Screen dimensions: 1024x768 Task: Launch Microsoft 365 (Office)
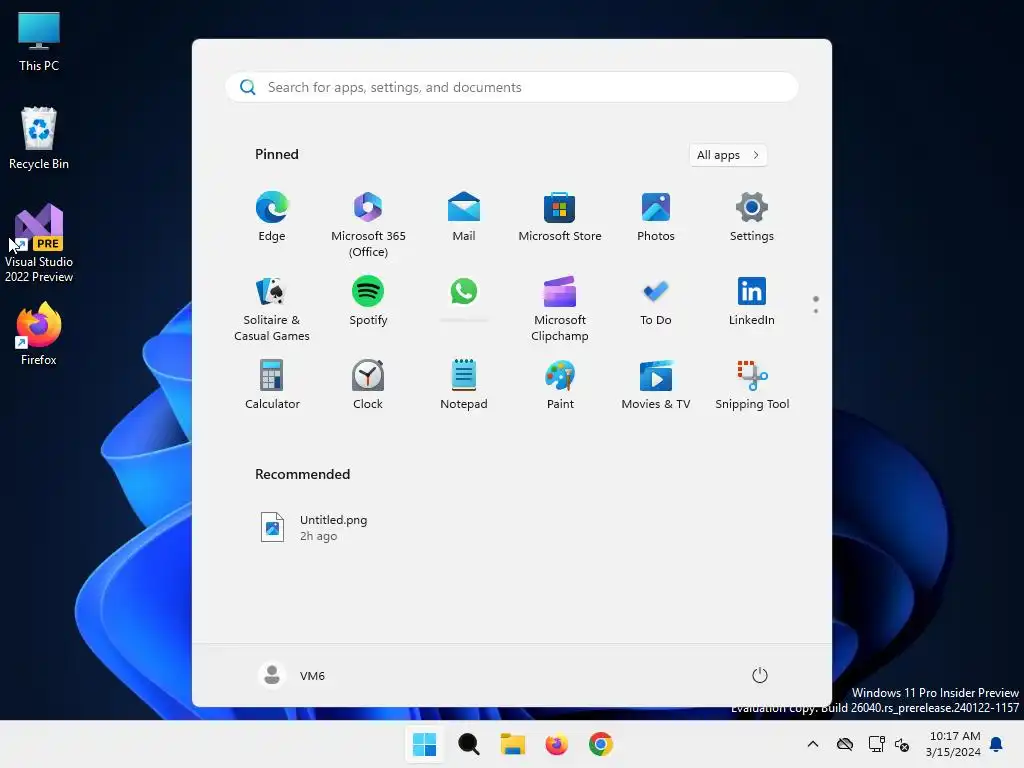click(x=368, y=224)
